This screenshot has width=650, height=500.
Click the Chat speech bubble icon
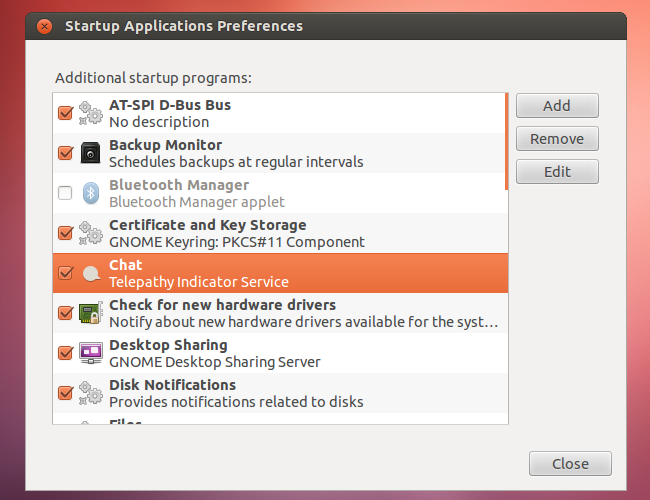(x=90, y=273)
